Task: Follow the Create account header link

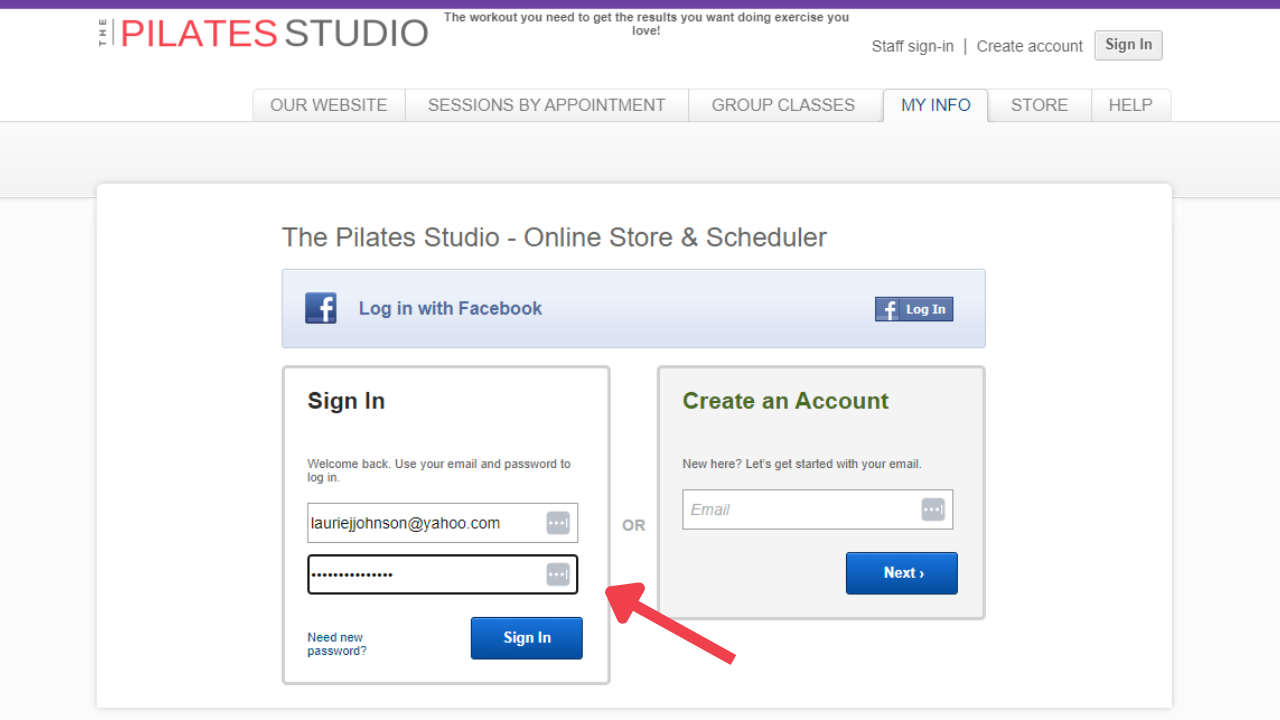Action: pos(1029,46)
